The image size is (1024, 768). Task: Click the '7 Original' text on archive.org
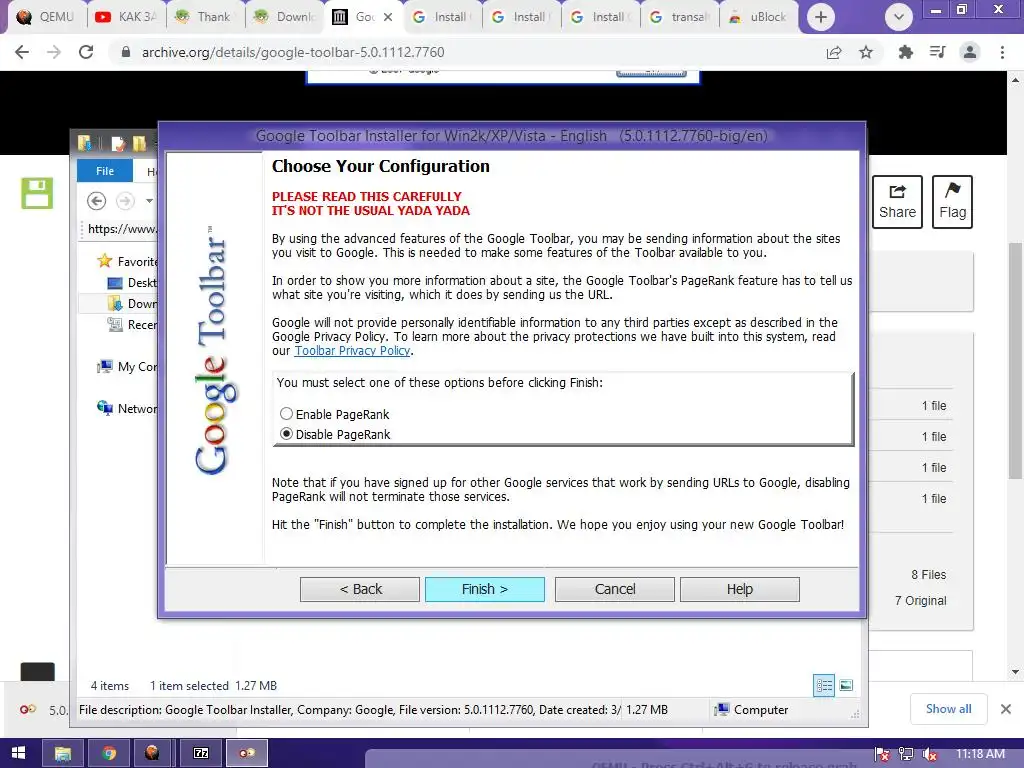(920, 601)
